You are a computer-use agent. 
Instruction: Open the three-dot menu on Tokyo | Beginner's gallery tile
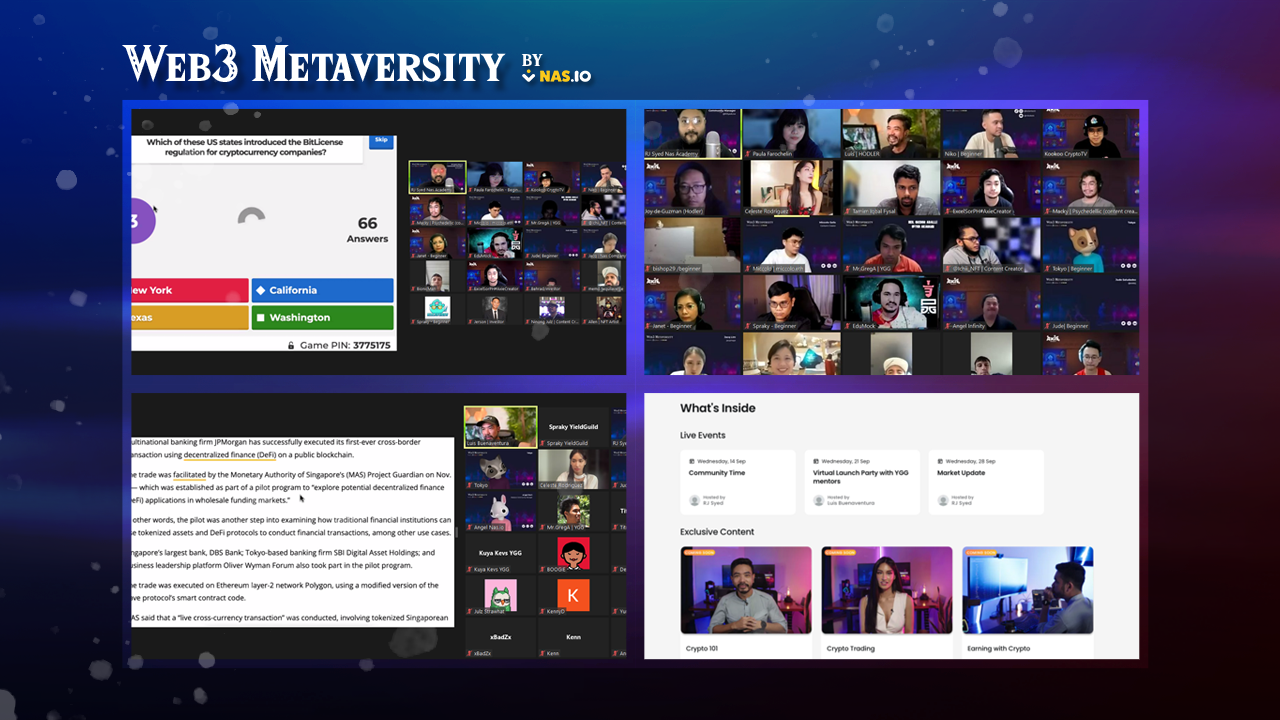1128,266
